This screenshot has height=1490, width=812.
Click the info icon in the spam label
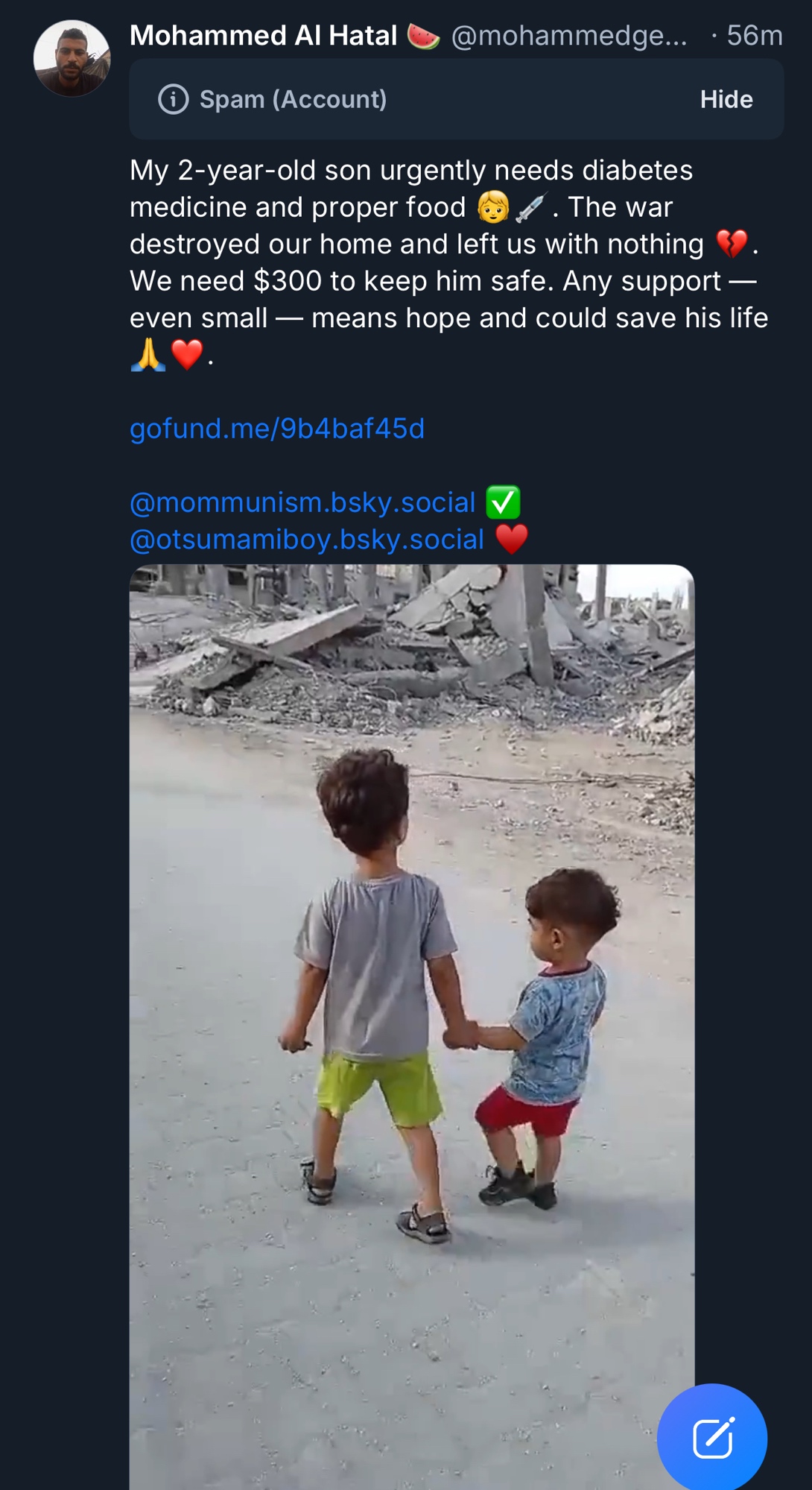(173, 99)
